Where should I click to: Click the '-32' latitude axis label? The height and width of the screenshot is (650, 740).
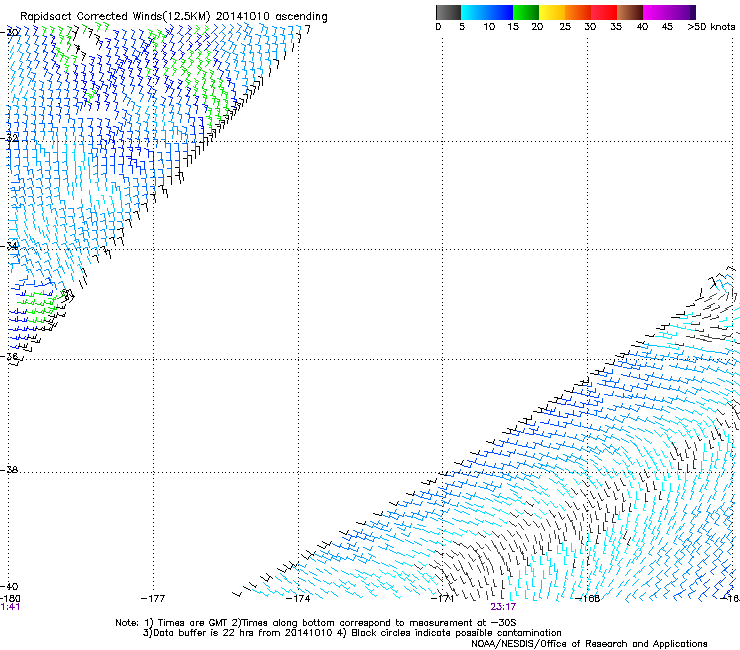[x=11, y=138]
